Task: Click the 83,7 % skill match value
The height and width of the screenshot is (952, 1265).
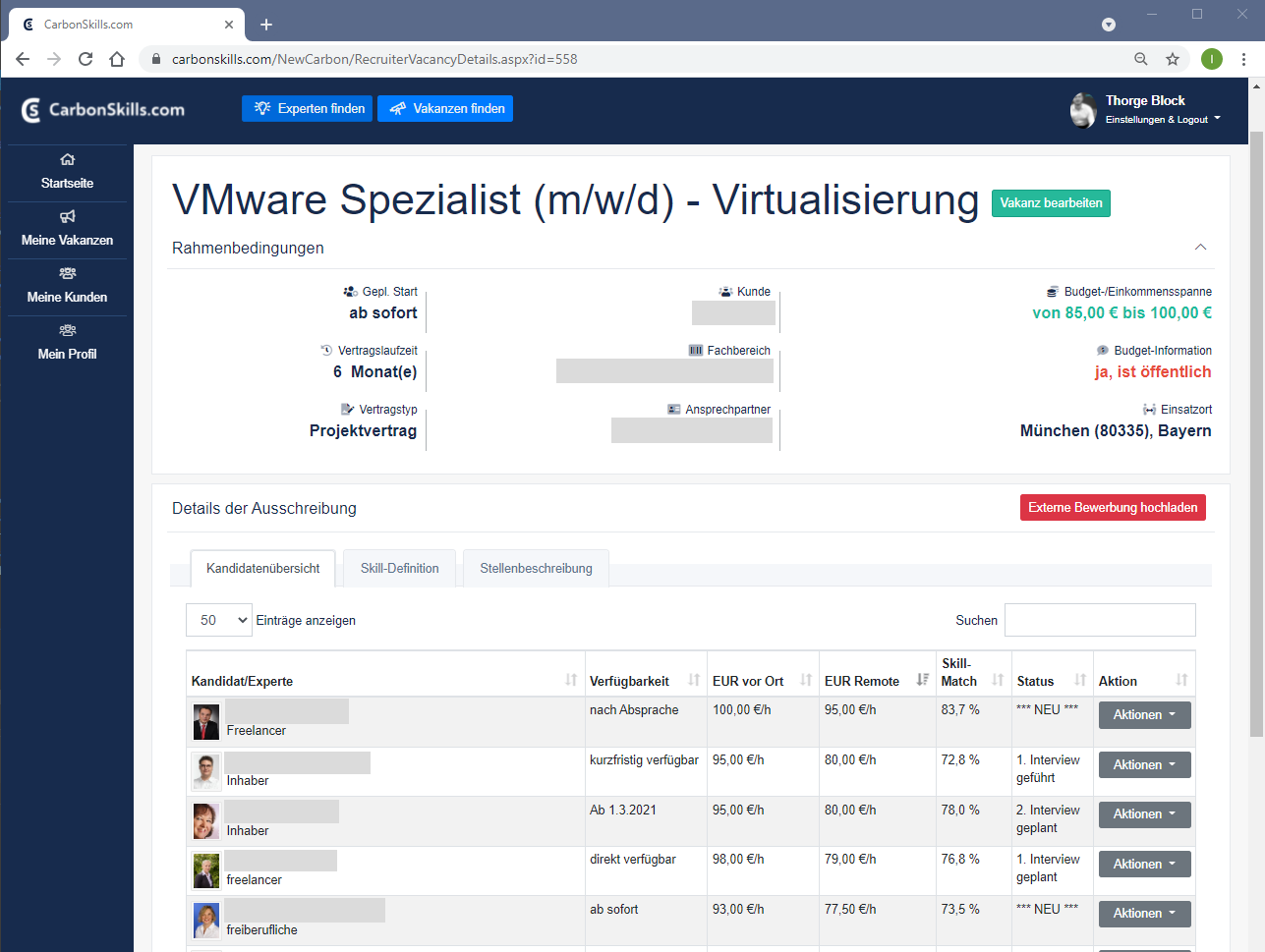Action: [x=960, y=709]
